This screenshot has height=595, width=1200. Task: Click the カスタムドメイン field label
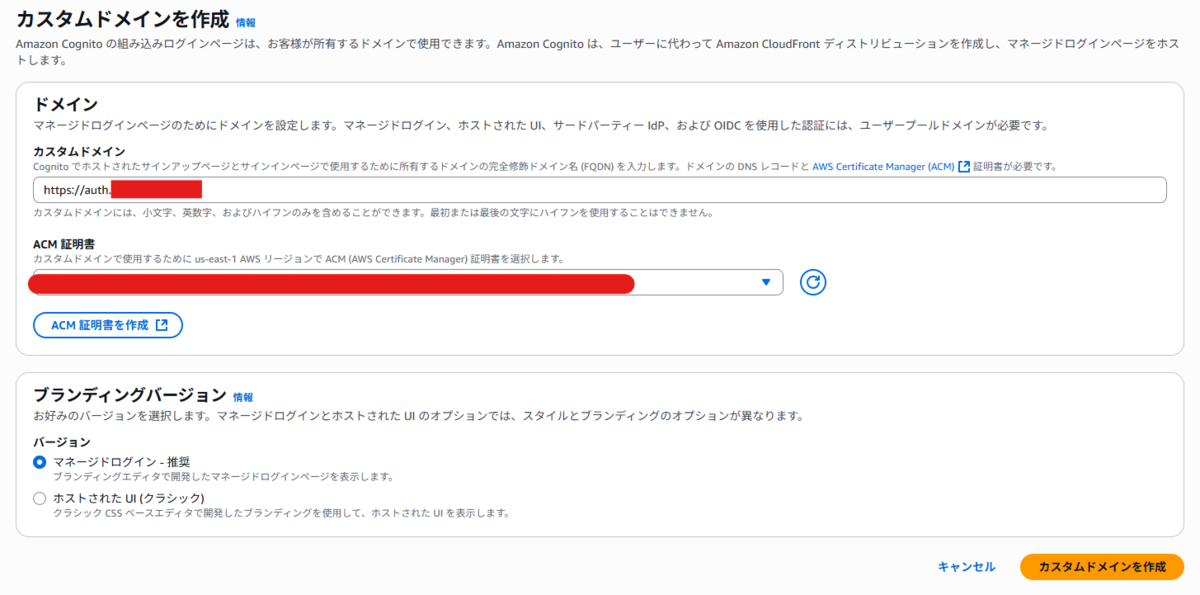(79, 151)
